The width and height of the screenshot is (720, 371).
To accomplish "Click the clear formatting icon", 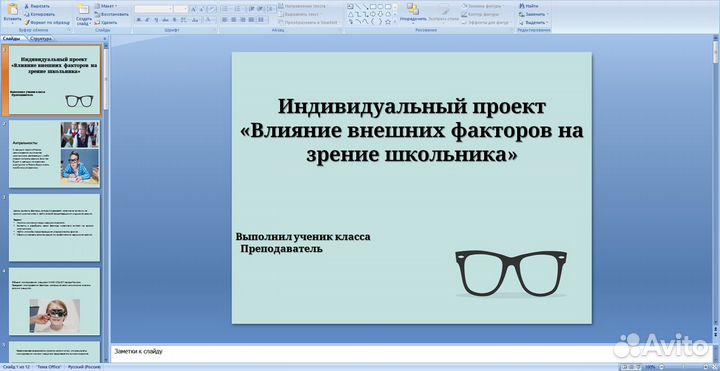I will (x=212, y=9).
